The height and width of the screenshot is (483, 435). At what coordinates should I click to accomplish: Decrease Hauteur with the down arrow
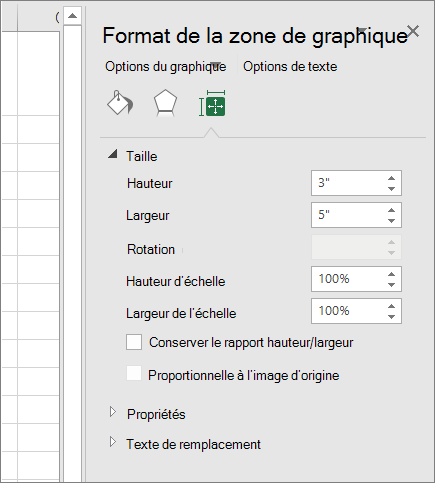click(391, 189)
